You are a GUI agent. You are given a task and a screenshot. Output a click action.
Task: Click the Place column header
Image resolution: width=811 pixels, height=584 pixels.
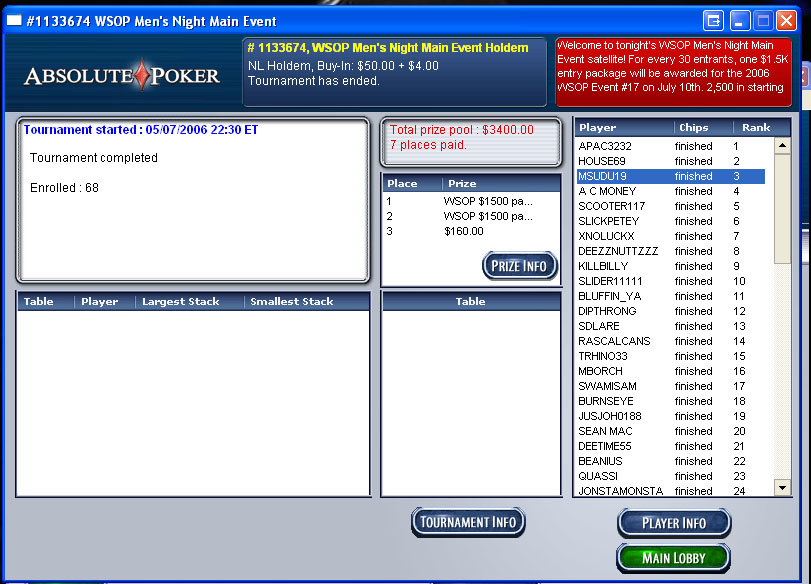(412, 184)
